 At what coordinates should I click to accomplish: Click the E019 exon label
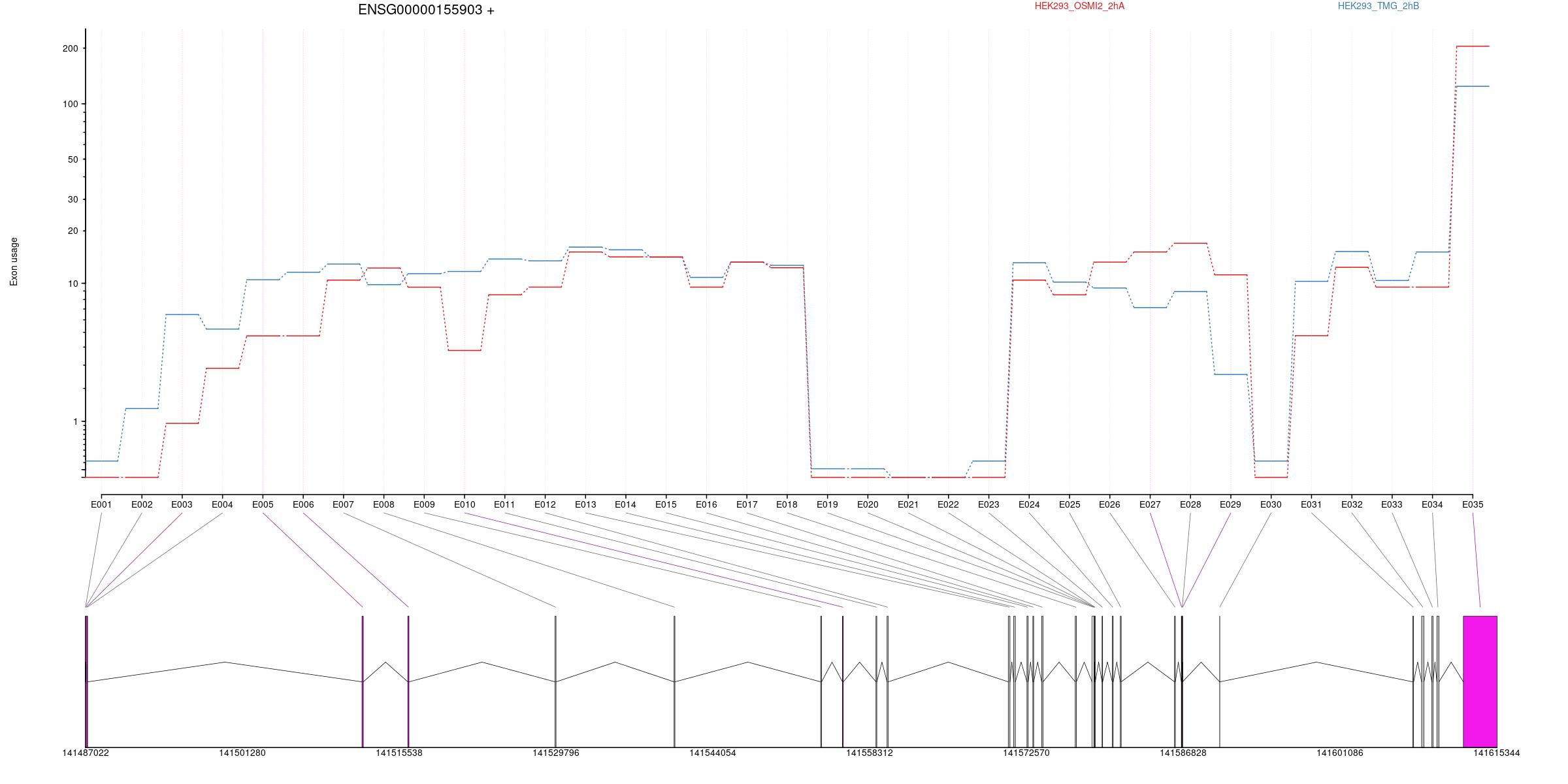827,504
